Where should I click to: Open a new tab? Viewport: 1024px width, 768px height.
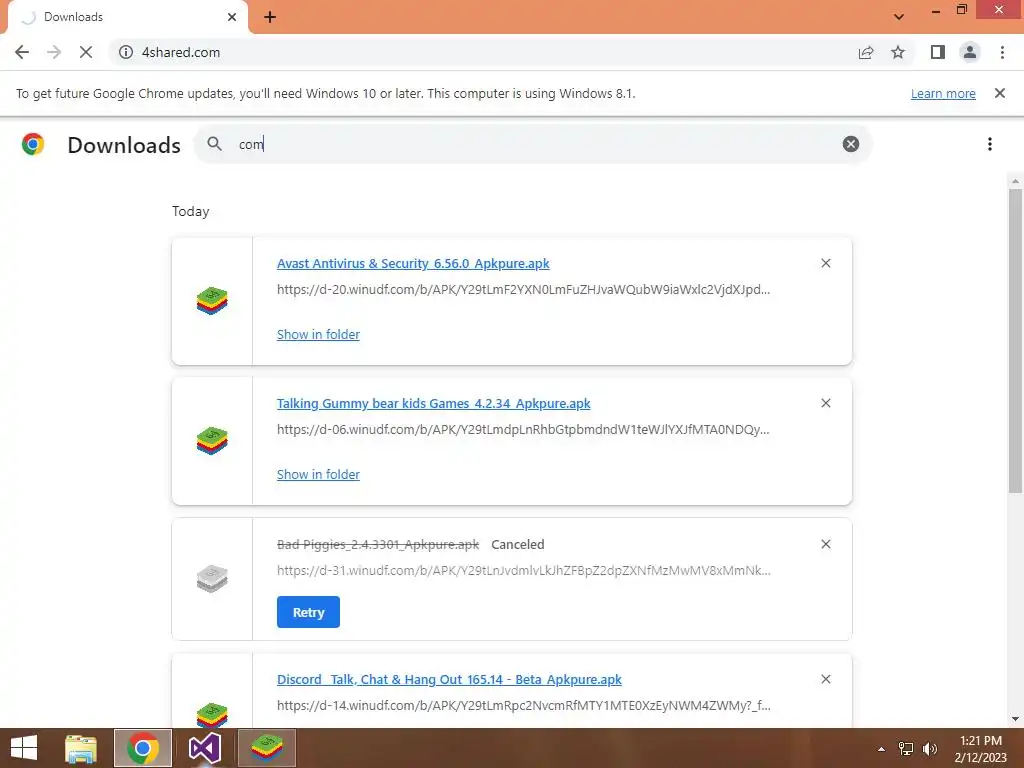pos(270,17)
